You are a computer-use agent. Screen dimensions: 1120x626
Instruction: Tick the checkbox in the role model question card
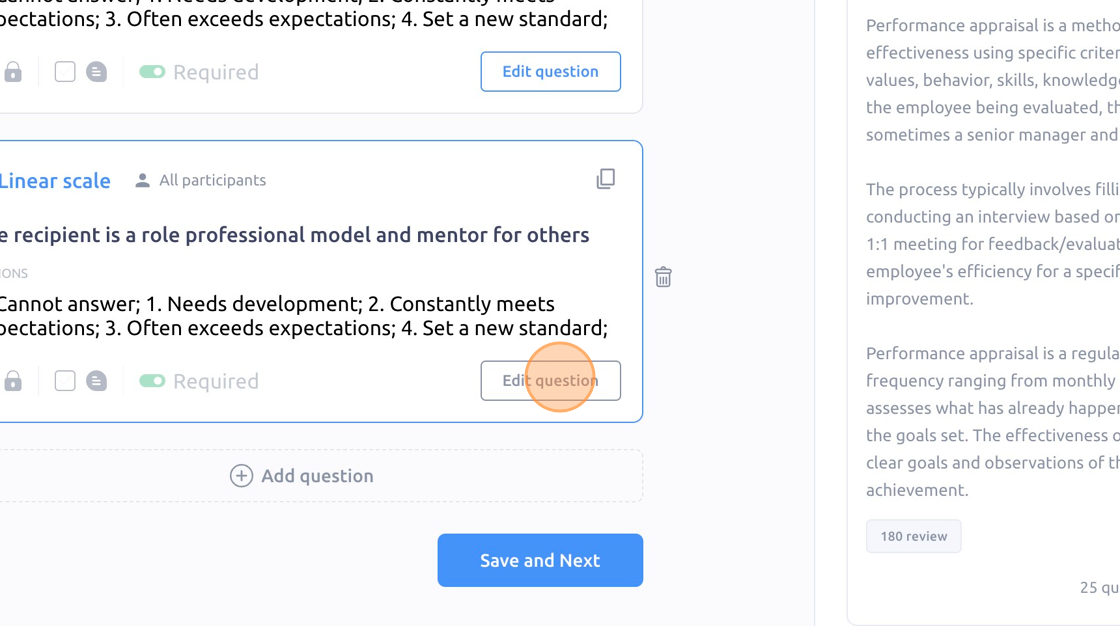[x=65, y=381]
